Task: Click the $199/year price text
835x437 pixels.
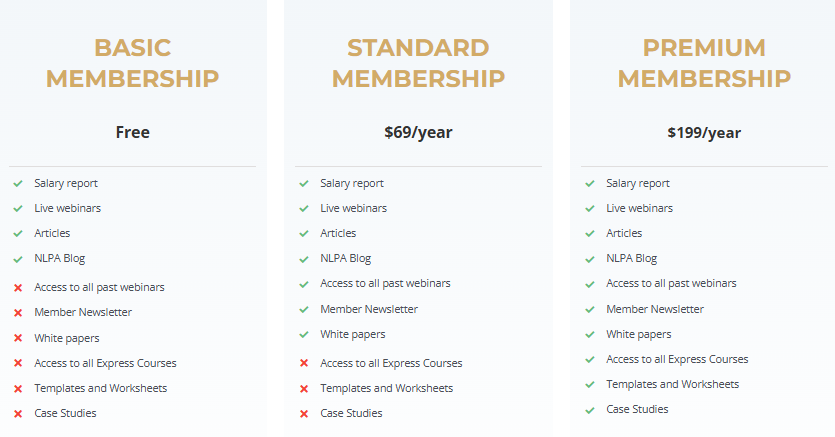Action: pyautogui.click(x=704, y=132)
